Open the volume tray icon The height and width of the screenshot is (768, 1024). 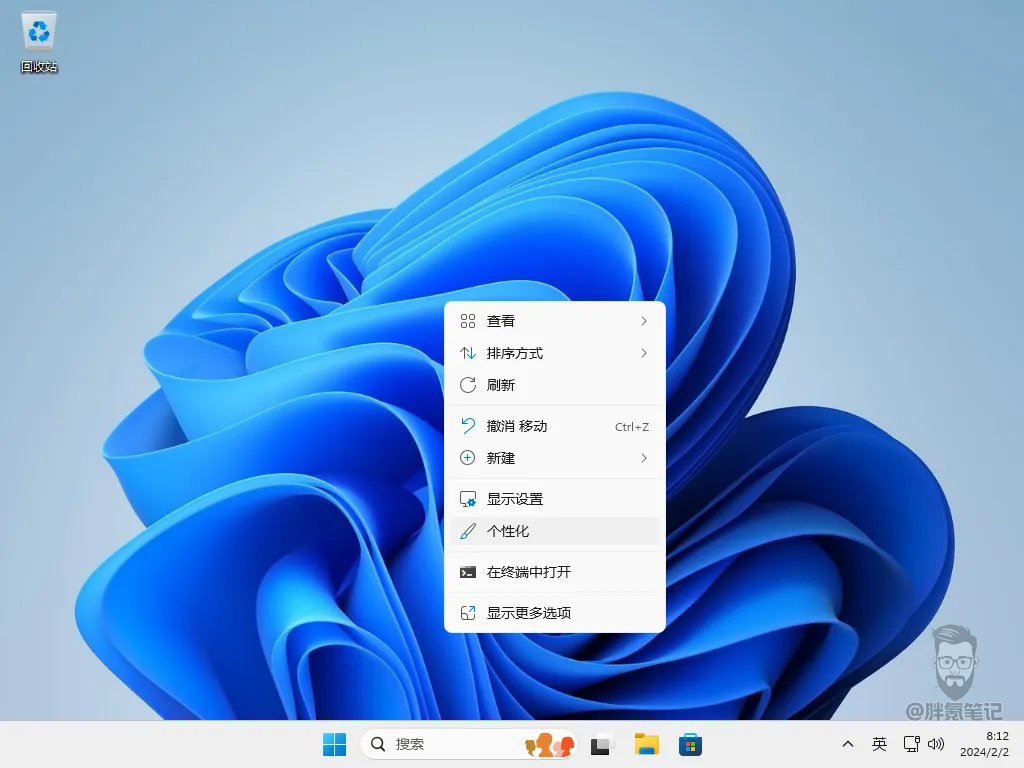pyautogui.click(x=936, y=744)
